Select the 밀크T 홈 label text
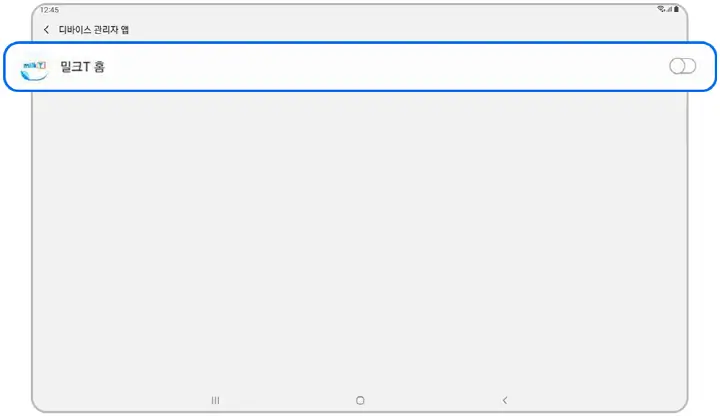The width and height of the screenshot is (720, 416). (83, 67)
